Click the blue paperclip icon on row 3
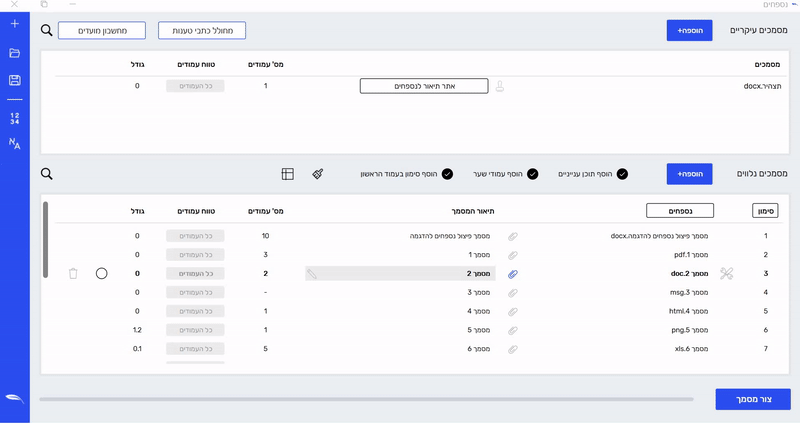Viewport: 800px width, 423px height. (x=513, y=273)
